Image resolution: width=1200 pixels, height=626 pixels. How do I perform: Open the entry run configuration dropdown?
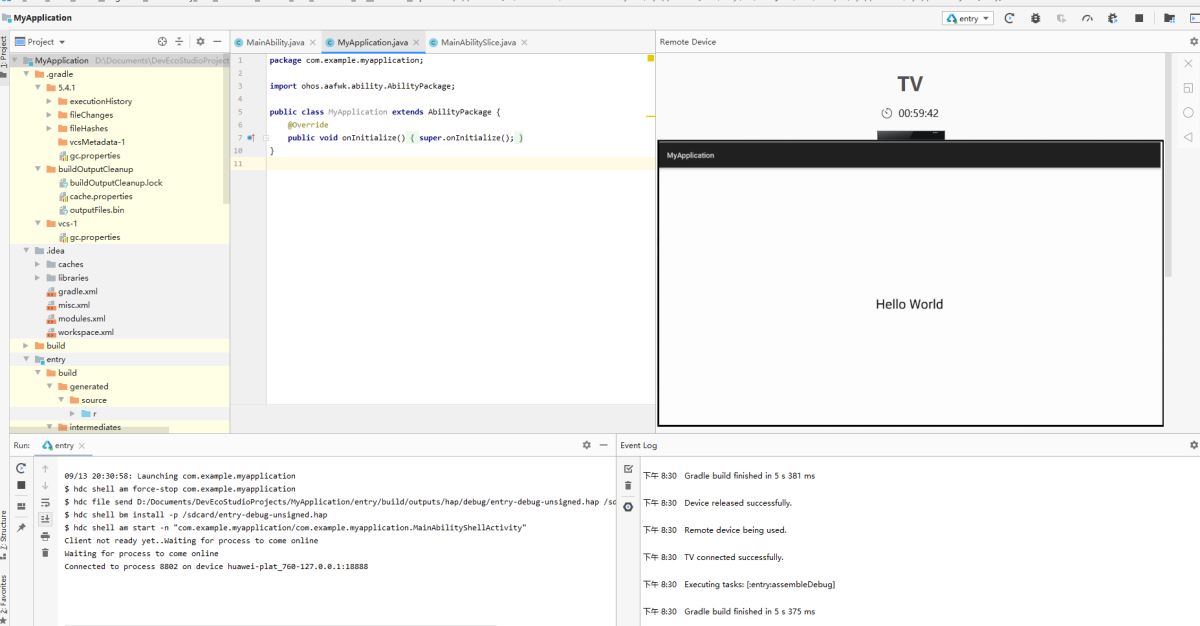[x=968, y=19]
